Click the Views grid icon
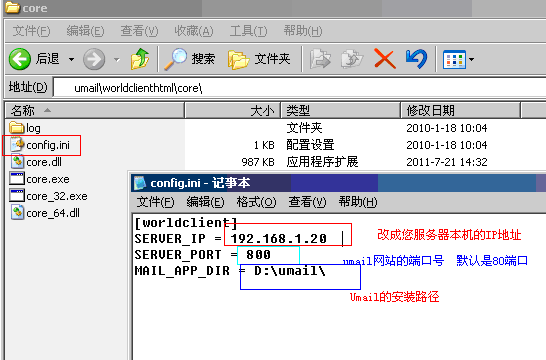The width and height of the screenshot is (546, 360). coord(454,60)
